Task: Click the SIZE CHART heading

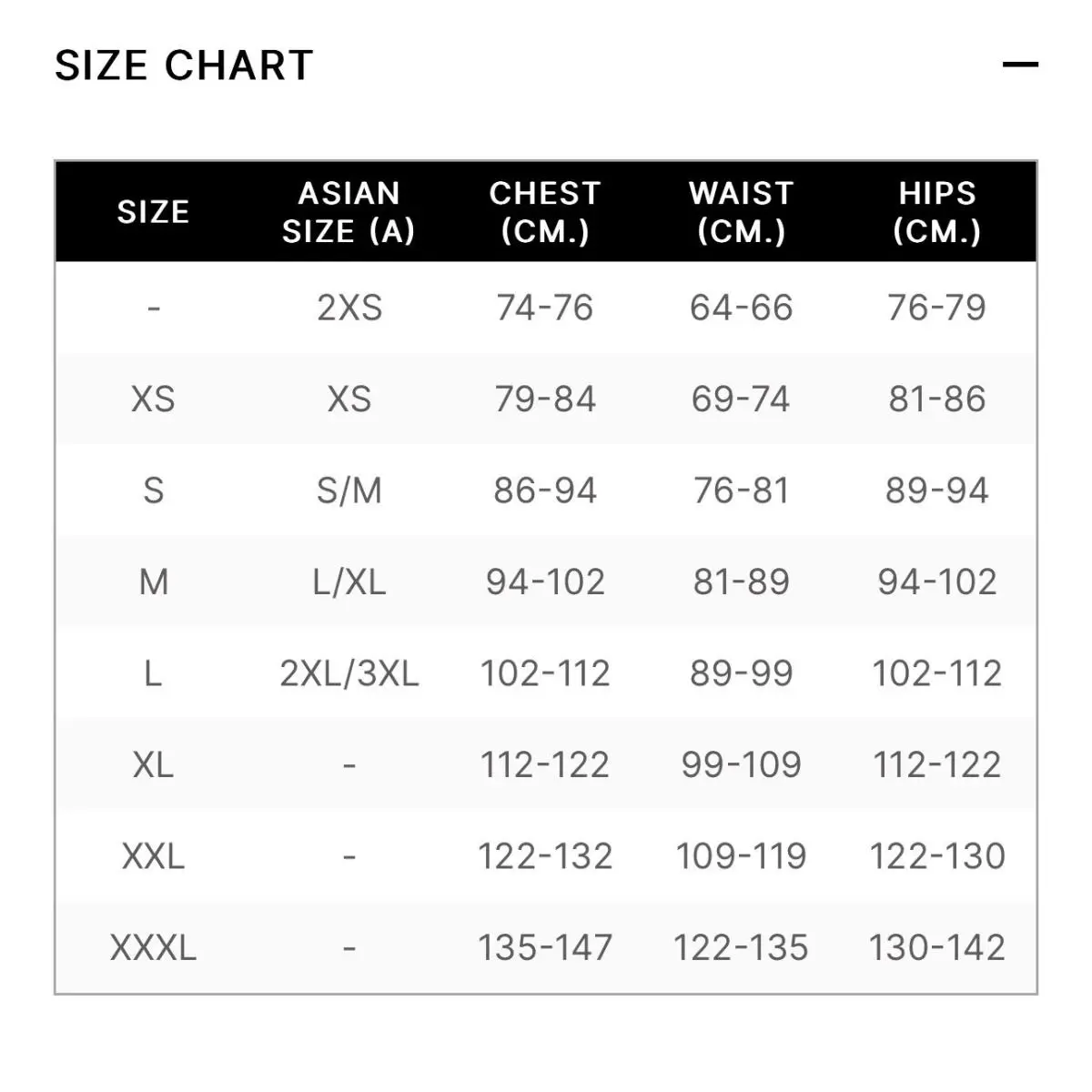Action: [x=184, y=66]
